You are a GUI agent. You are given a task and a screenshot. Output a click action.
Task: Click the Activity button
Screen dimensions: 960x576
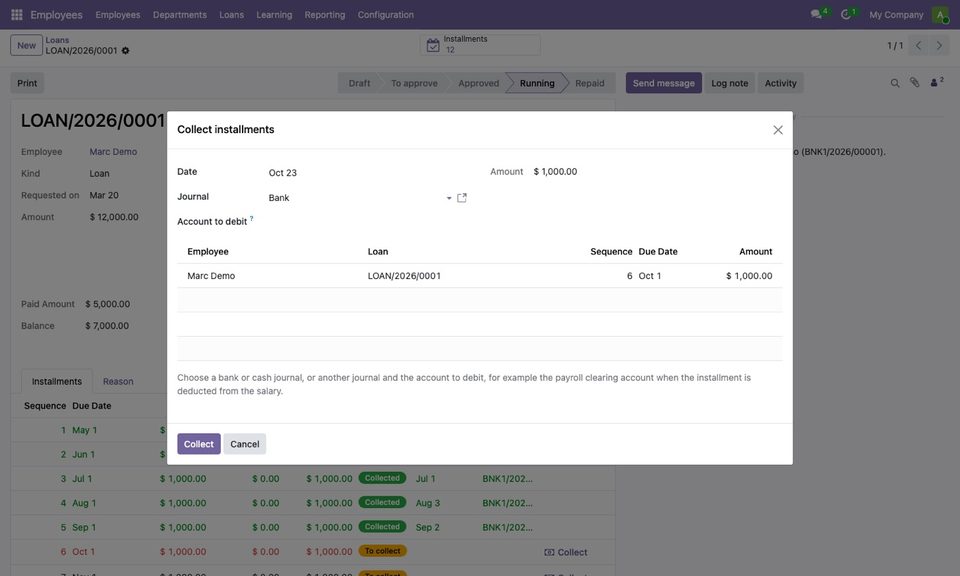pos(781,83)
